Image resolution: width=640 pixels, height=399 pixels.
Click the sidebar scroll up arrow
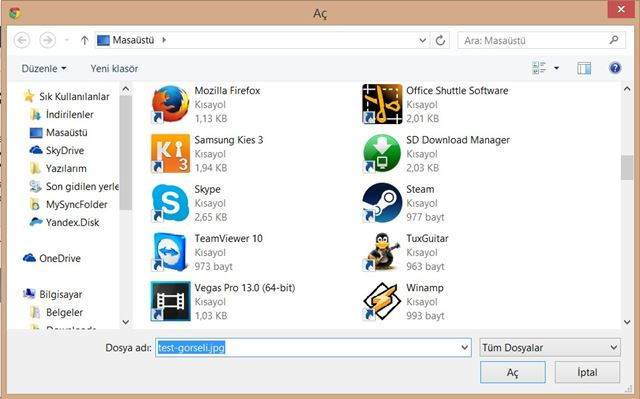coord(126,89)
